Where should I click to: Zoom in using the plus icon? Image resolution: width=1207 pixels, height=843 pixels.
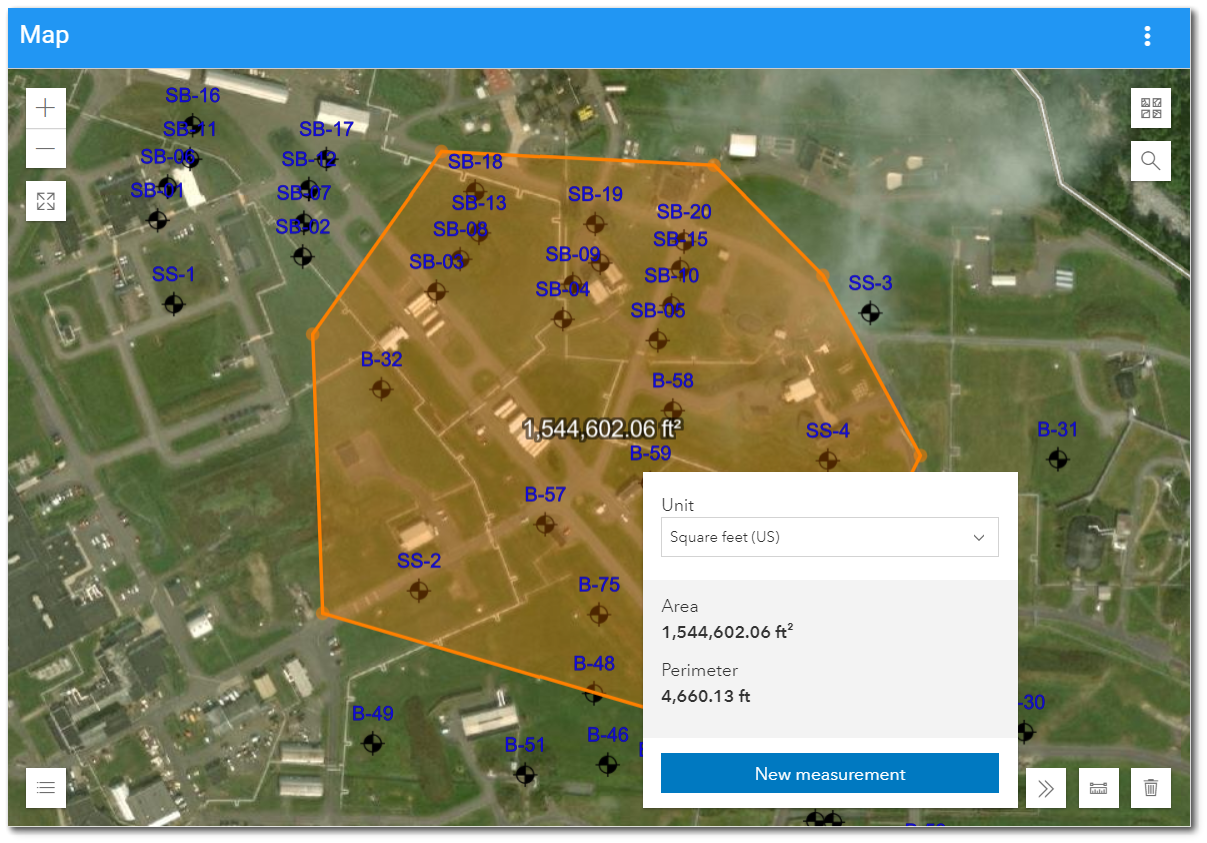45,107
